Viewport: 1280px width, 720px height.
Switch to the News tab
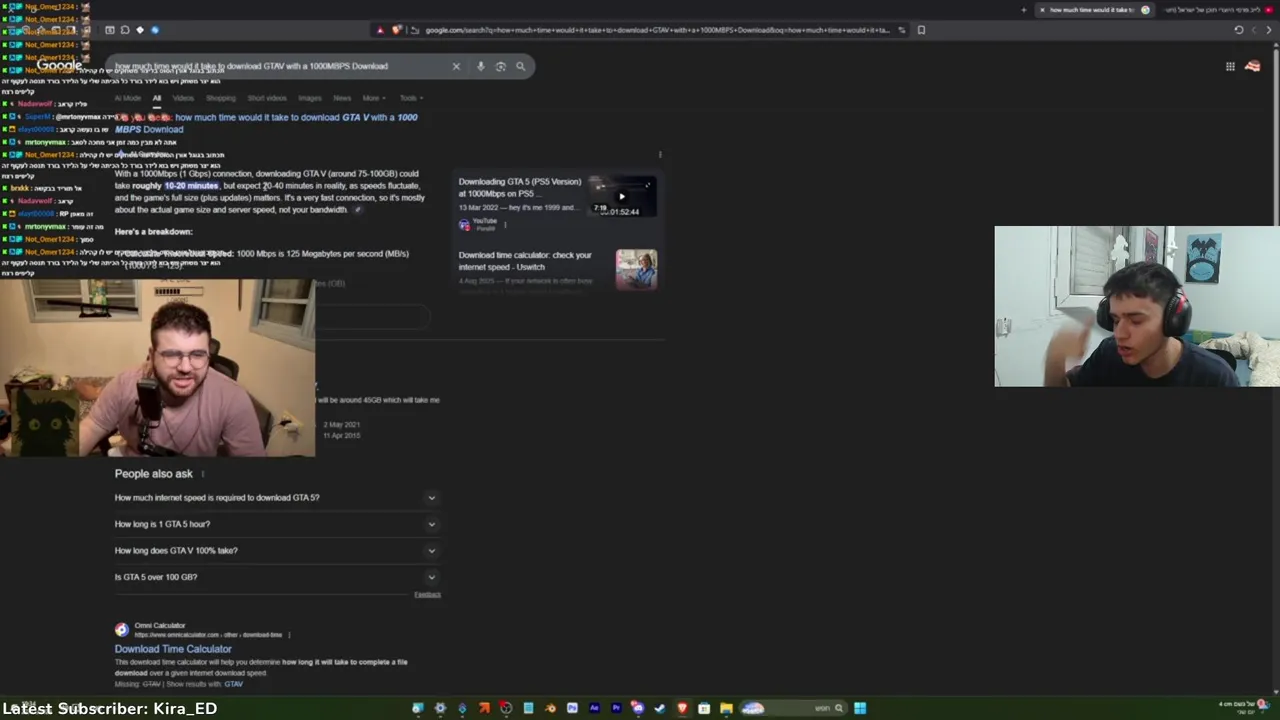point(342,98)
